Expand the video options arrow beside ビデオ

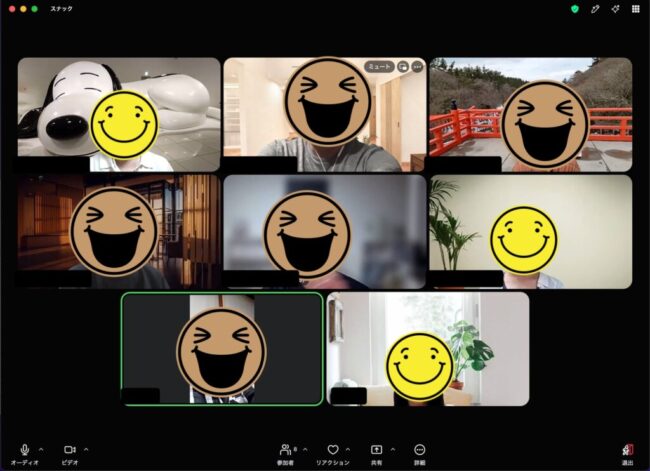(x=86, y=449)
